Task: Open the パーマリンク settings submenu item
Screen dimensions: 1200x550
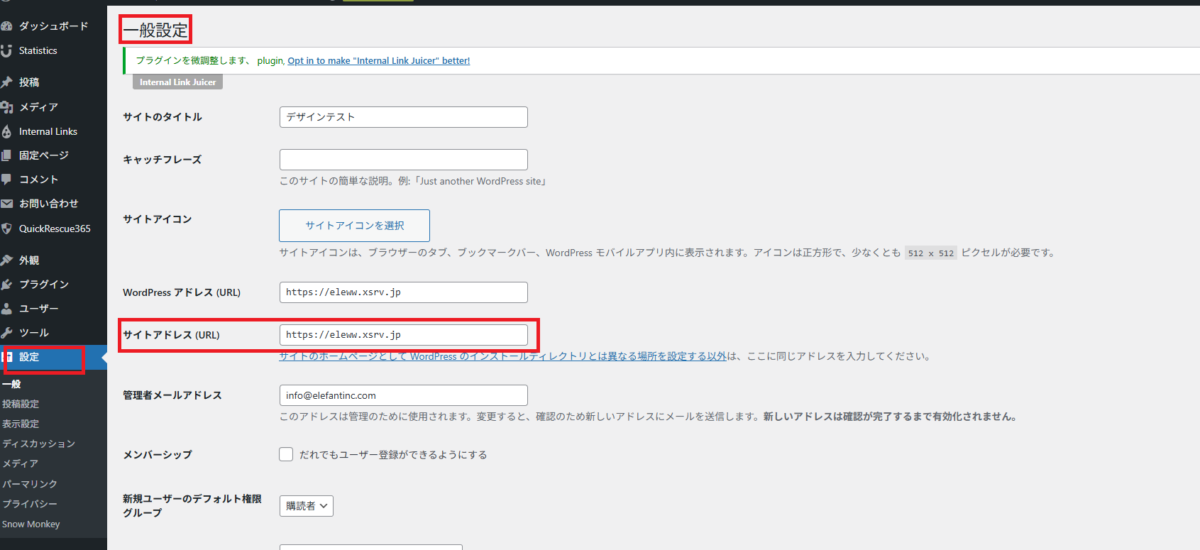Action: (x=29, y=483)
